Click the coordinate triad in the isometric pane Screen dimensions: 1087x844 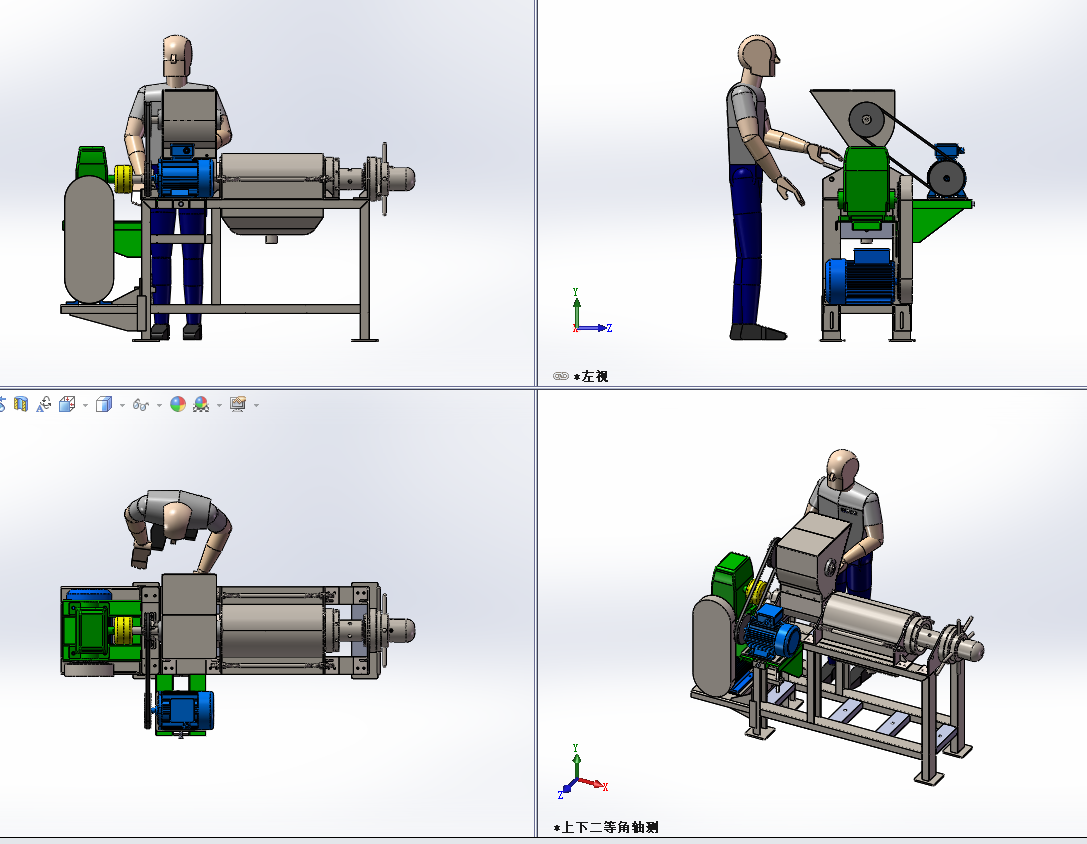(582, 770)
